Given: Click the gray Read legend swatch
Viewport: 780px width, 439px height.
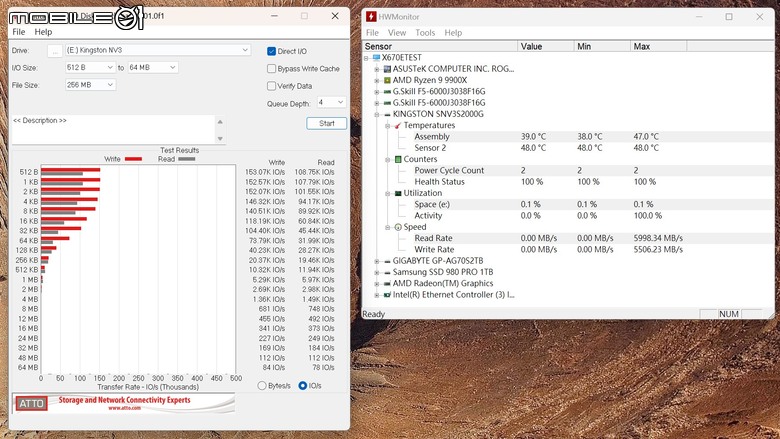Looking at the screenshot, I should (x=187, y=159).
